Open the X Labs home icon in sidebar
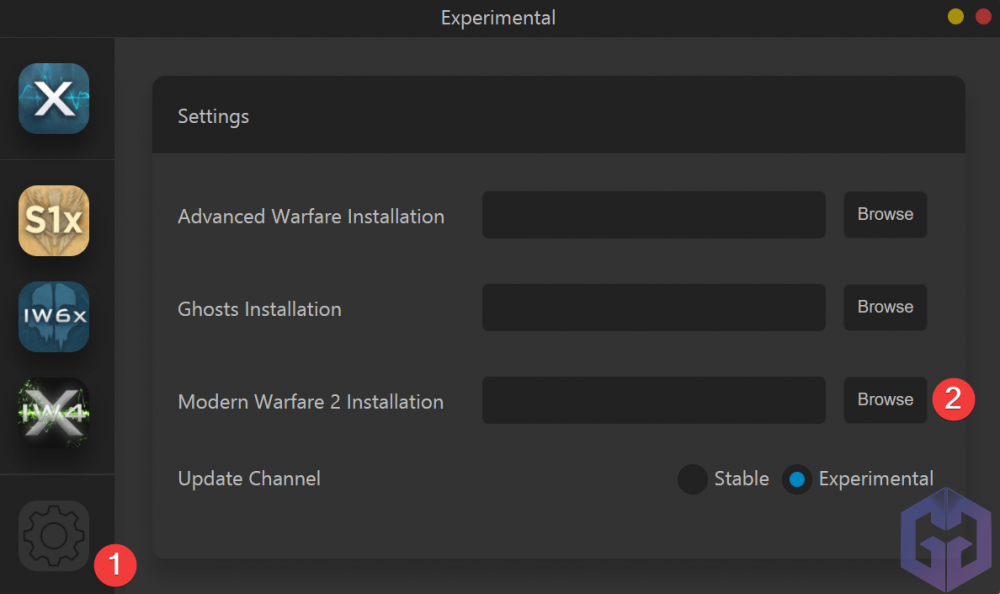This screenshot has height=594, width=1000. point(54,98)
